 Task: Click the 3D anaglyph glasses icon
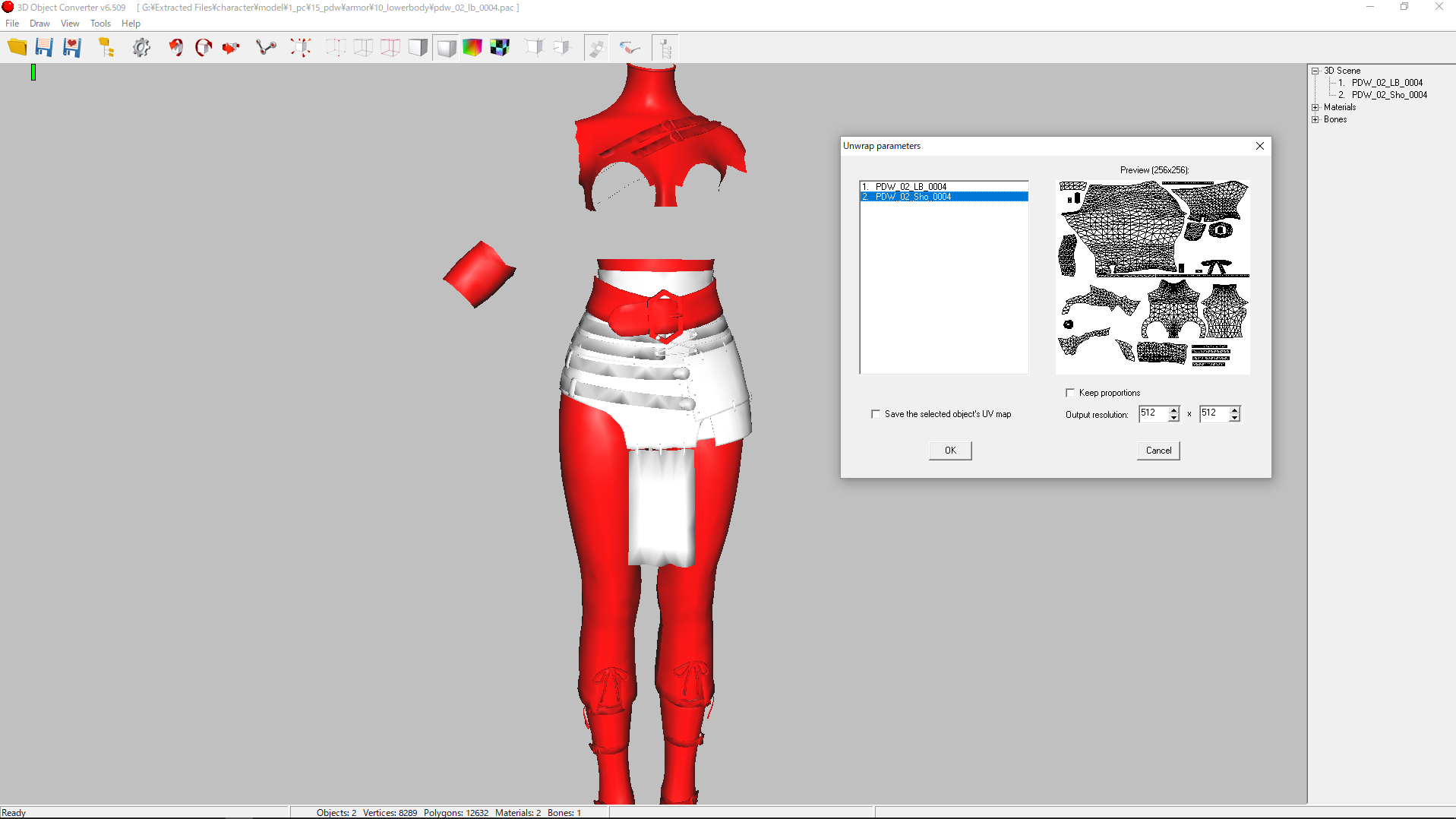(630, 48)
